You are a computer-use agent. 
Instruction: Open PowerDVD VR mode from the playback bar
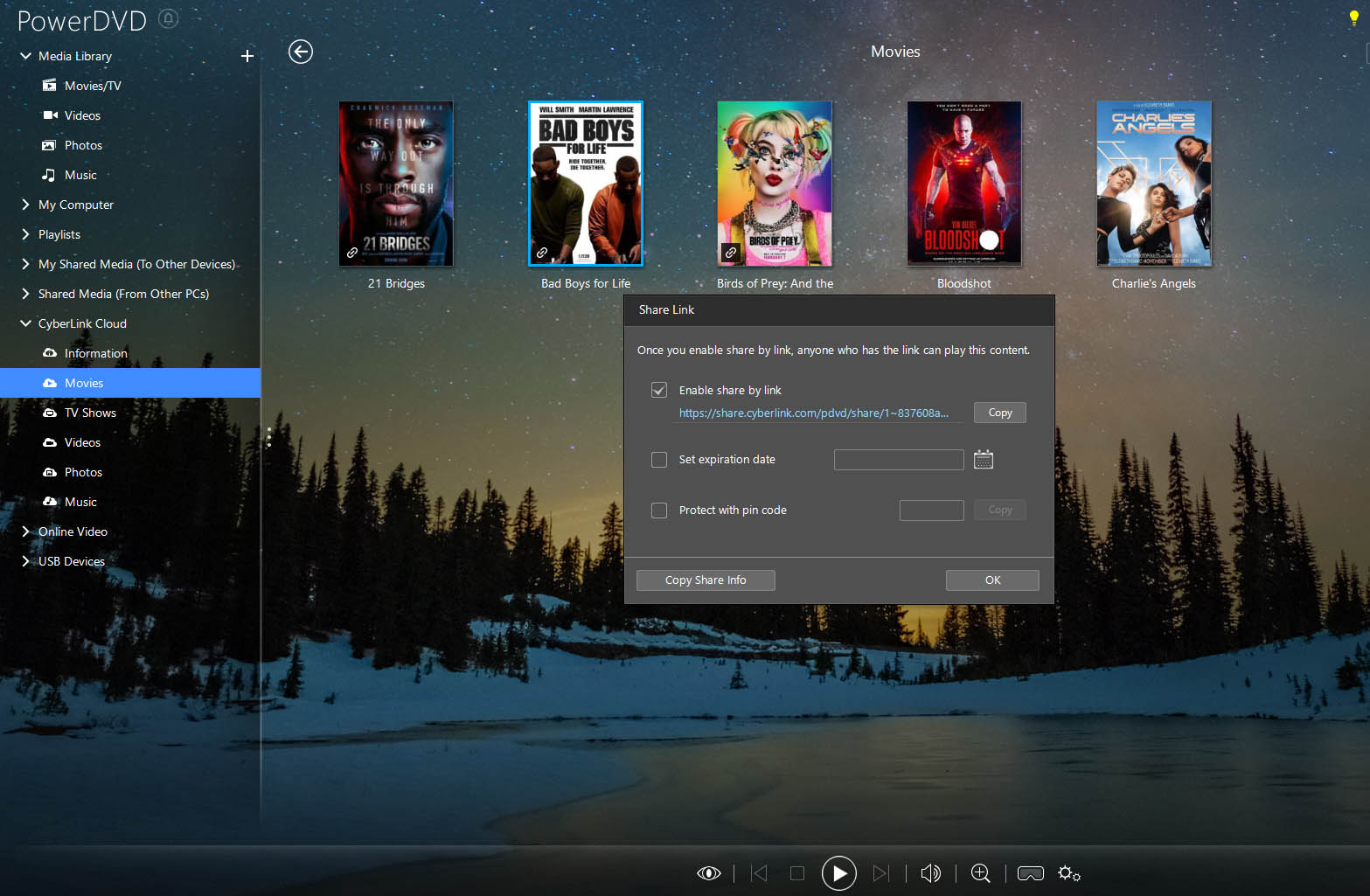point(1030,872)
